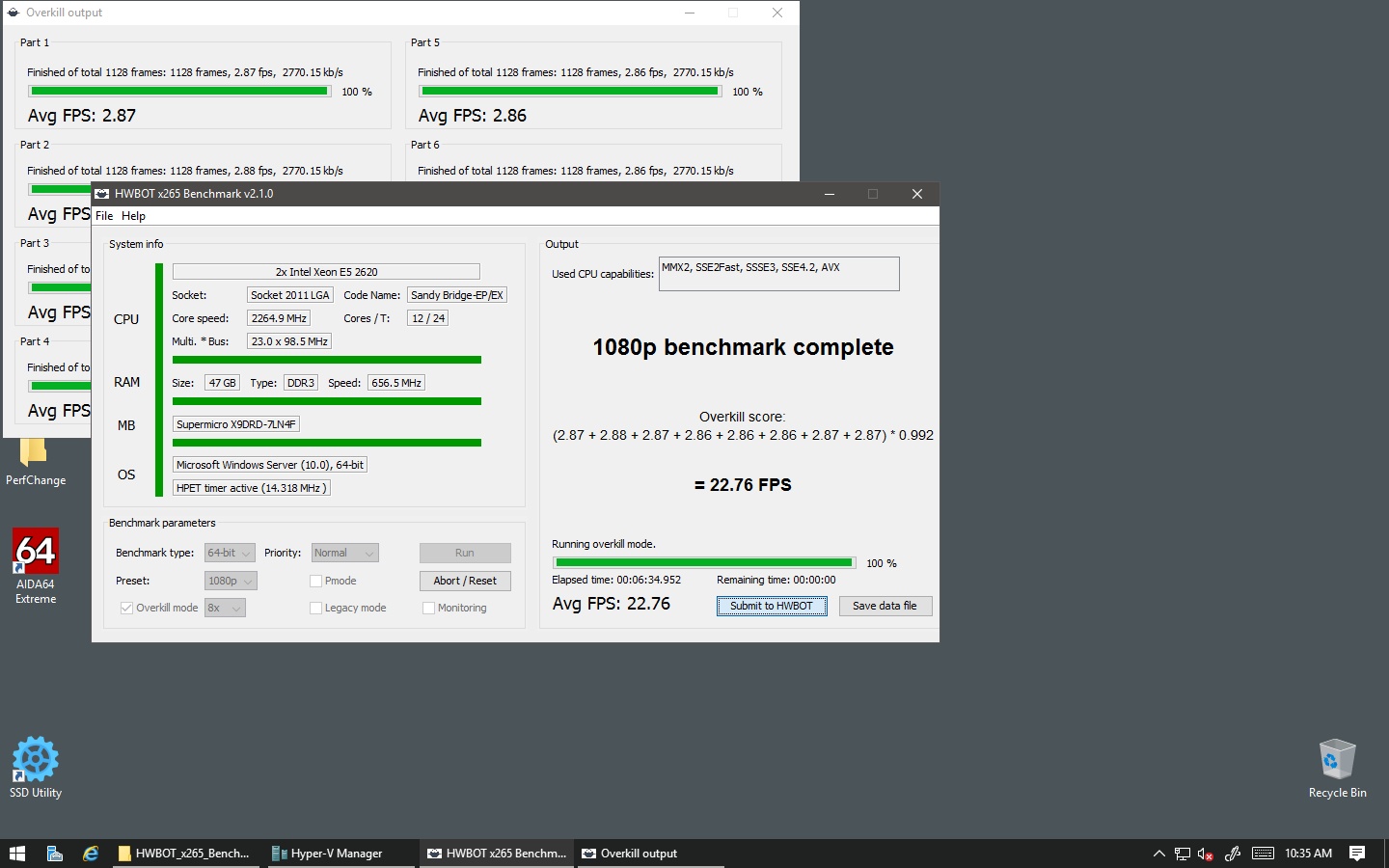
Task: Open the Priority Normal dropdown
Action: tap(344, 554)
